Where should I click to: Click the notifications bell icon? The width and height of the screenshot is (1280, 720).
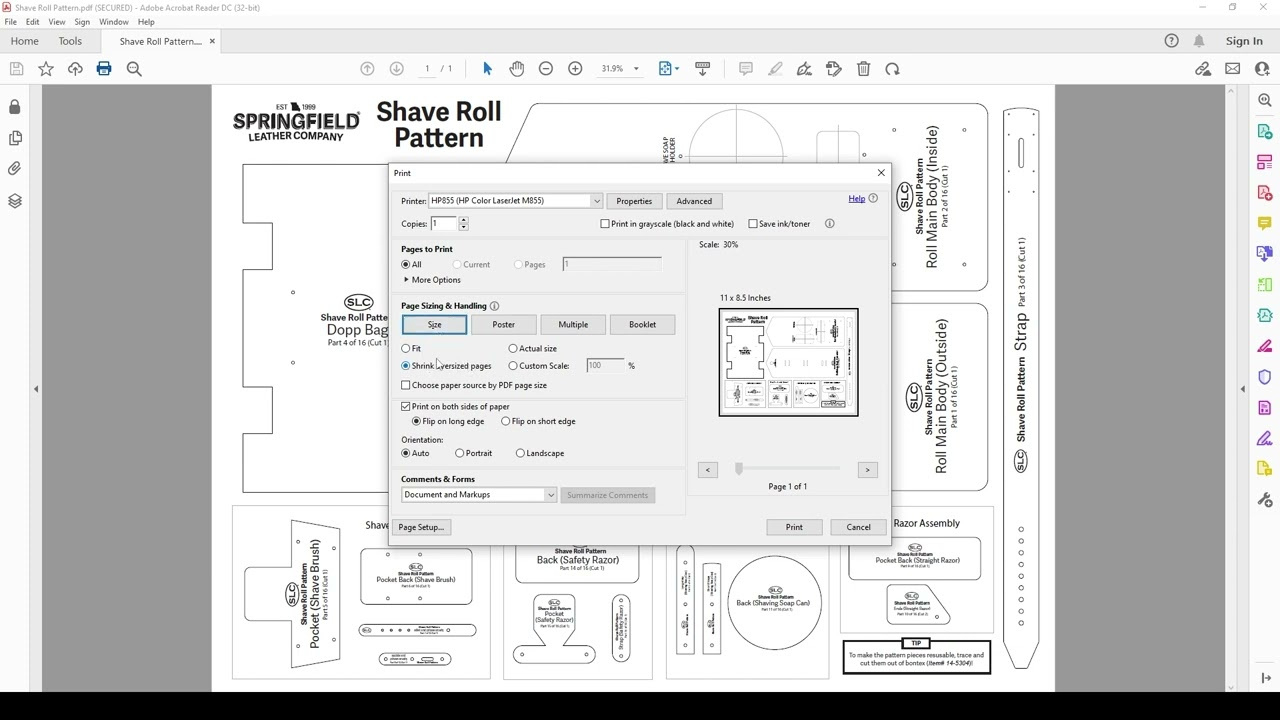pos(1199,41)
